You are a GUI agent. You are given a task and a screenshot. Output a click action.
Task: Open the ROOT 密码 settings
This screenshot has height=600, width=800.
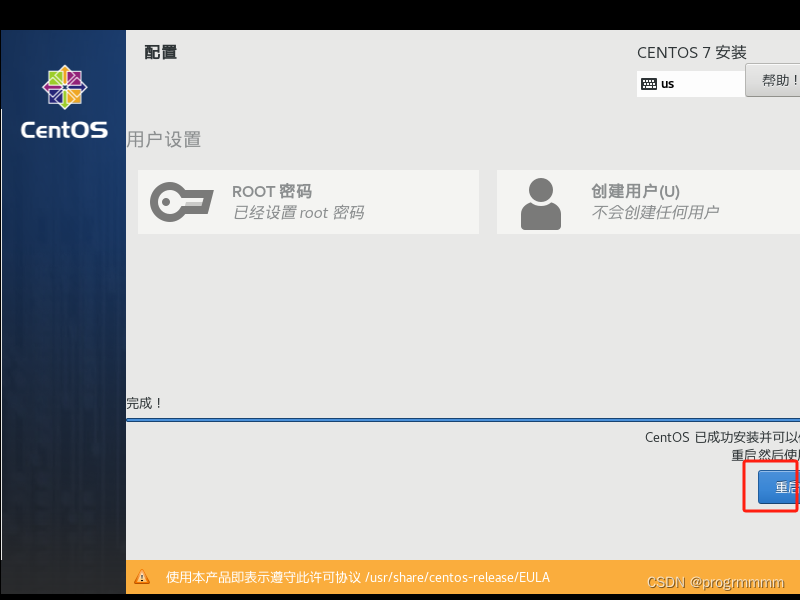(x=308, y=202)
